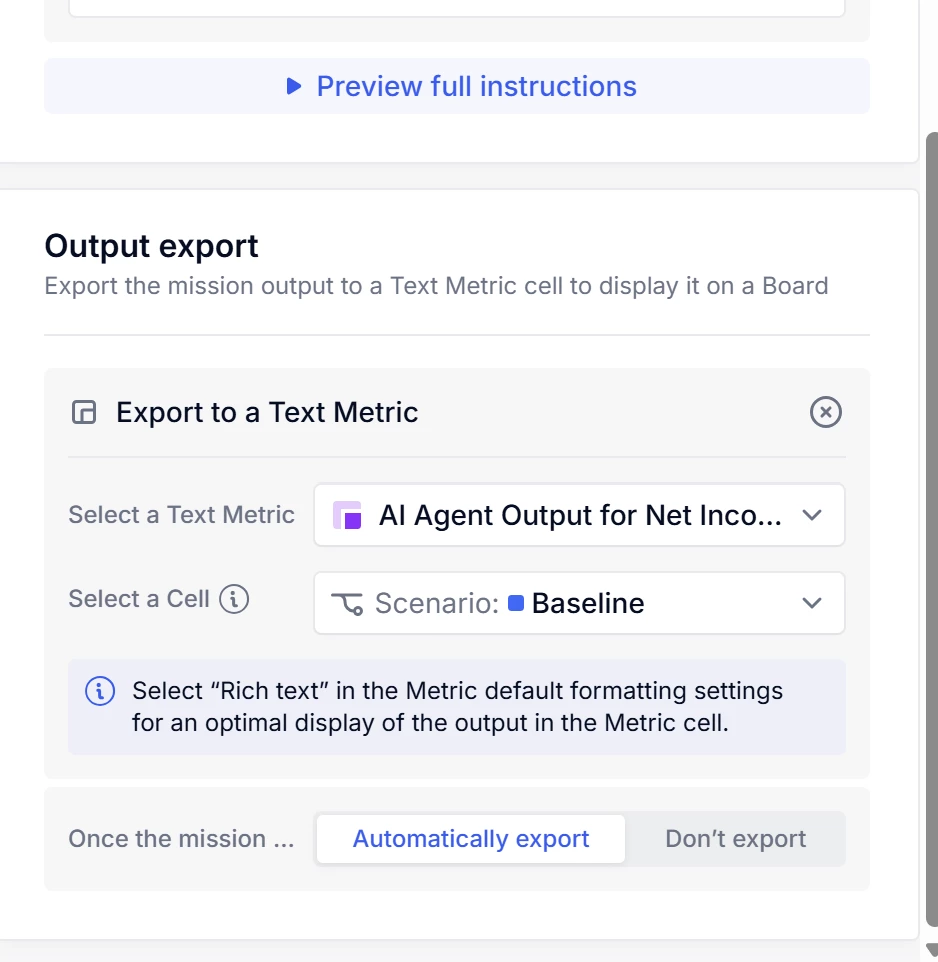Click the Scenario branch icon in cell selector
The height and width of the screenshot is (962, 938).
[347, 603]
